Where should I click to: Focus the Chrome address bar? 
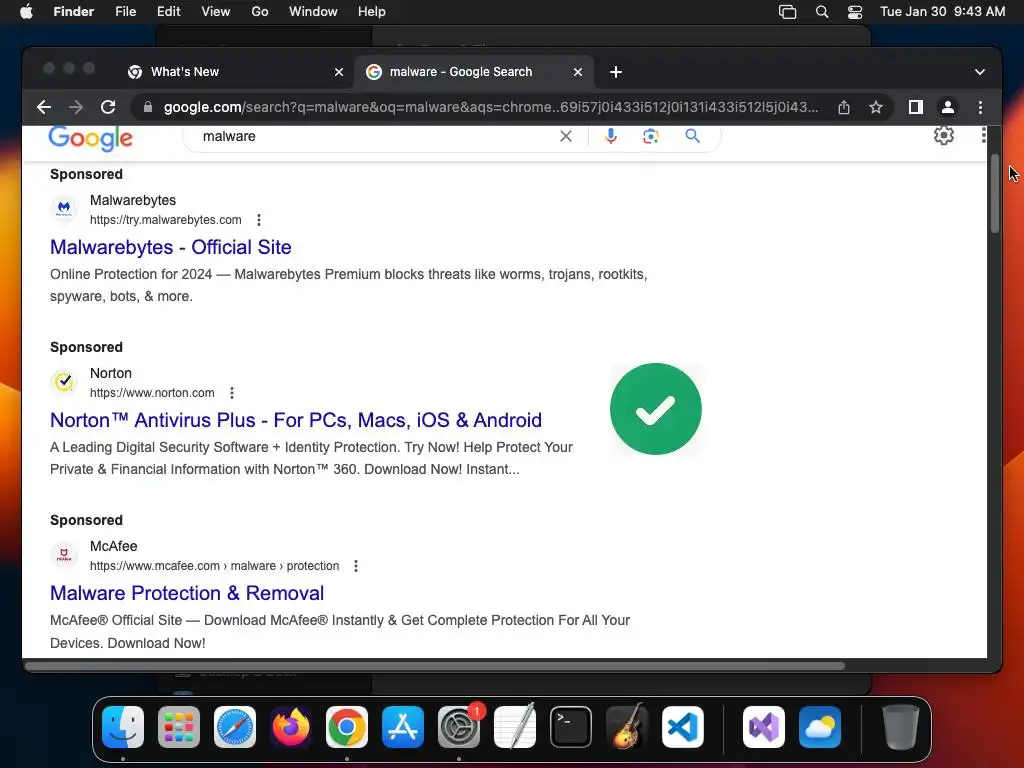[490, 107]
